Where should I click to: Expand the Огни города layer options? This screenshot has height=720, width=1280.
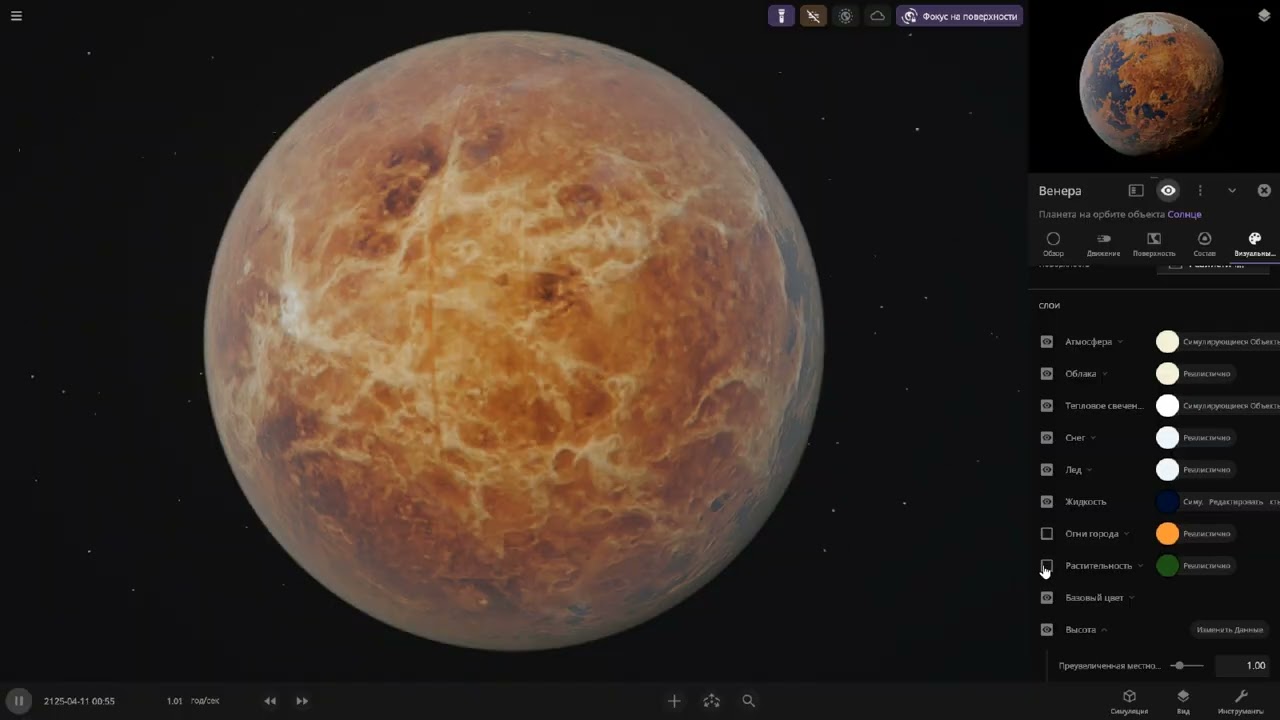click(1127, 534)
